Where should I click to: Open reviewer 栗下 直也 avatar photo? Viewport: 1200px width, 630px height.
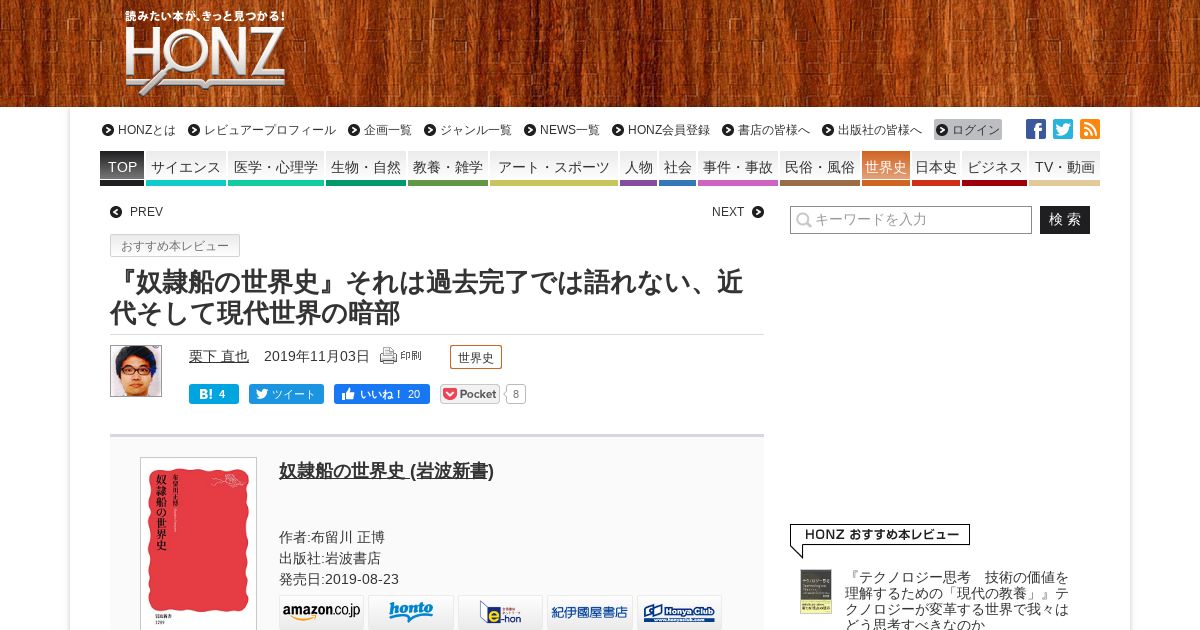click(x=136, y=371)
